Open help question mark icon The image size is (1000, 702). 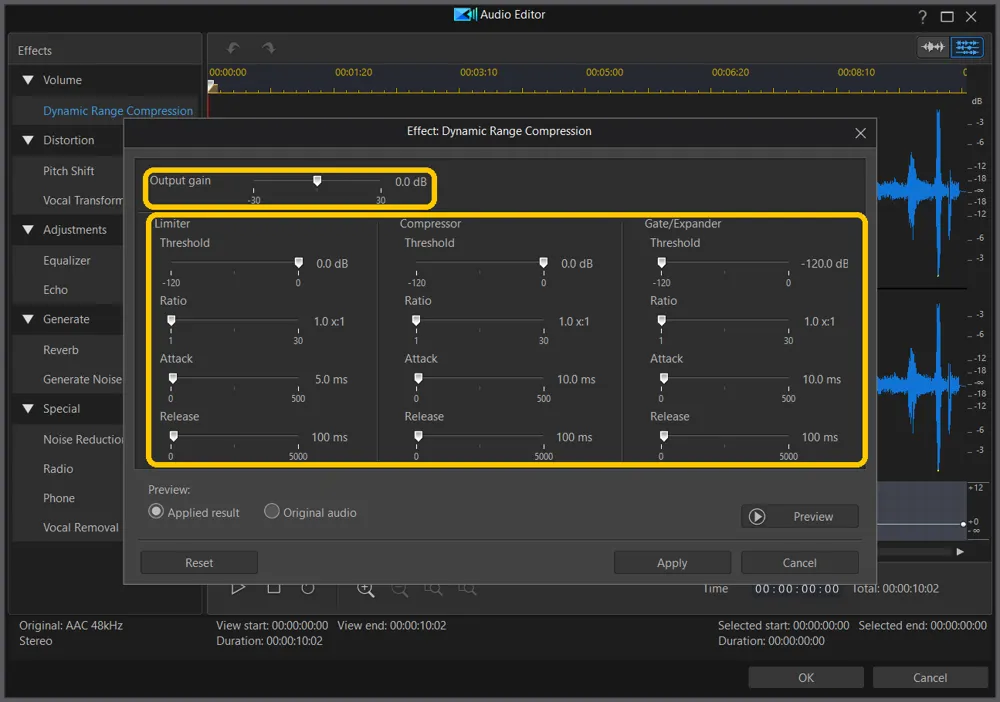[922, 17]
